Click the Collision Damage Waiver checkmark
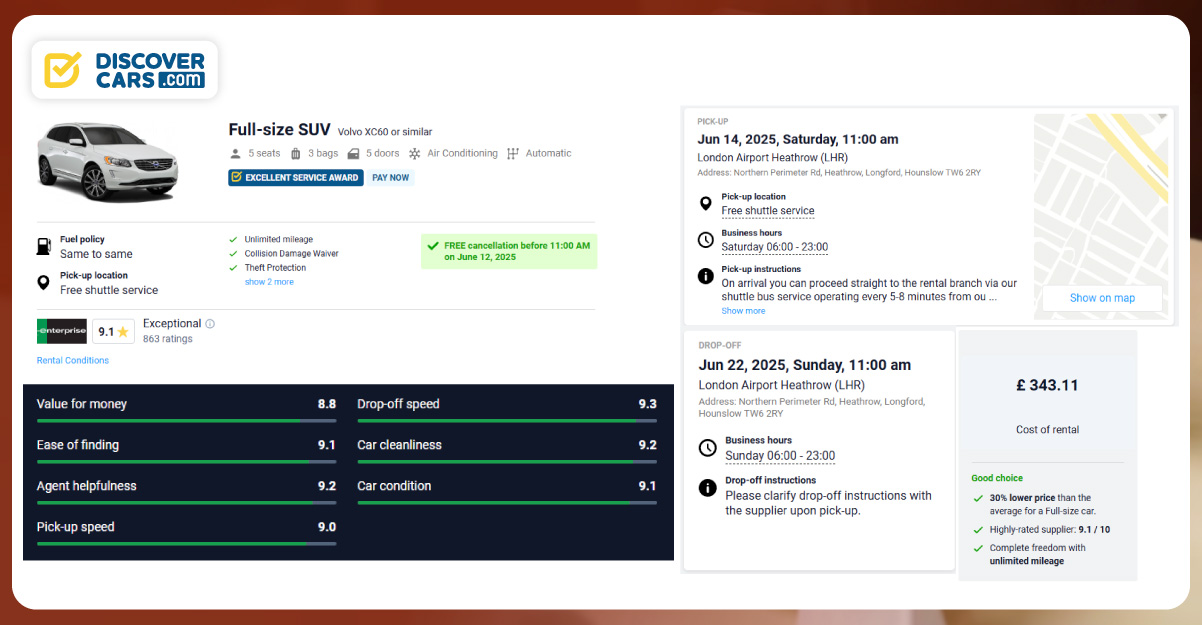This screenshot has width=1202, height=625. pyautogui.click(x=233, y=254)
